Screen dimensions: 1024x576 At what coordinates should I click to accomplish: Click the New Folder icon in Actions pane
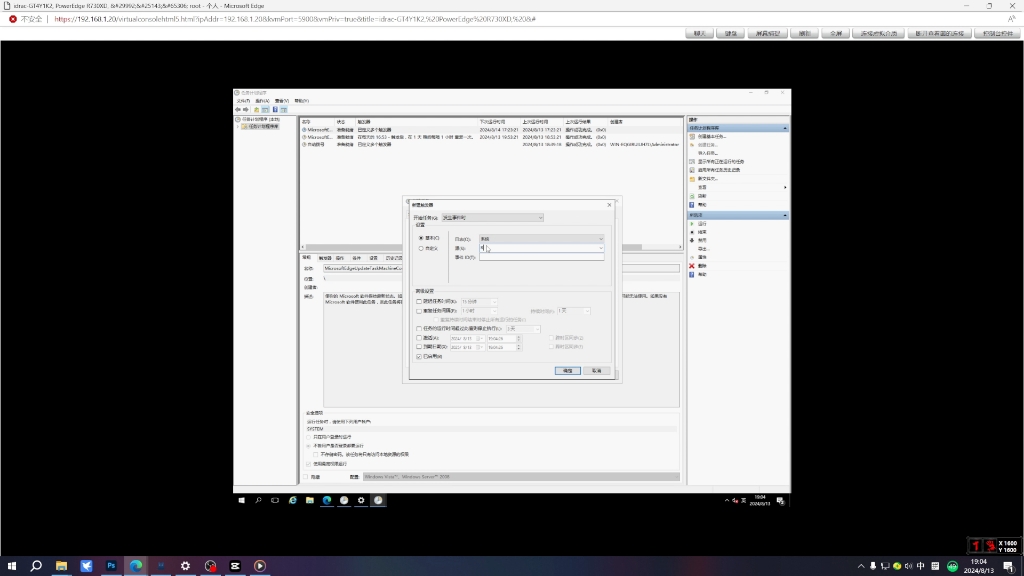pyautogui.click(x=692, y=179)
